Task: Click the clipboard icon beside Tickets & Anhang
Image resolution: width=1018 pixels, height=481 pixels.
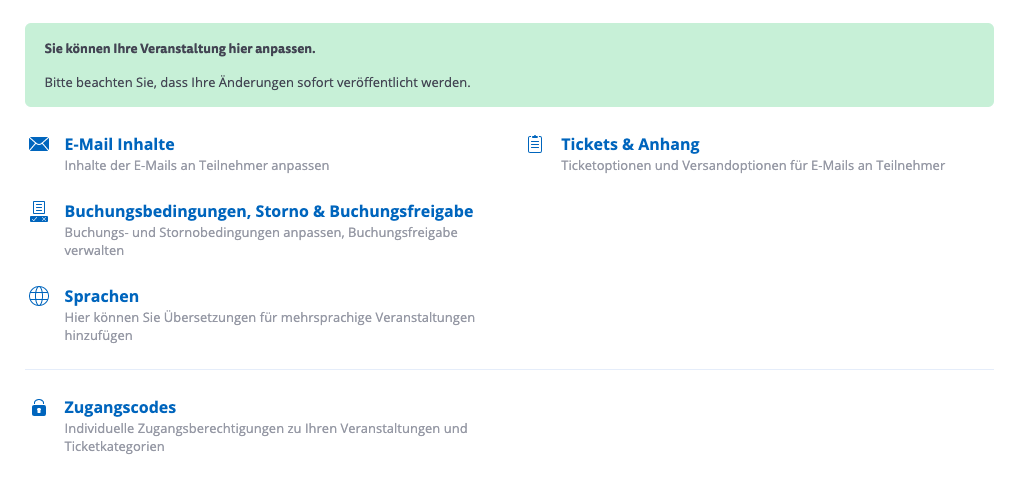Action: [x=535, y=145]
